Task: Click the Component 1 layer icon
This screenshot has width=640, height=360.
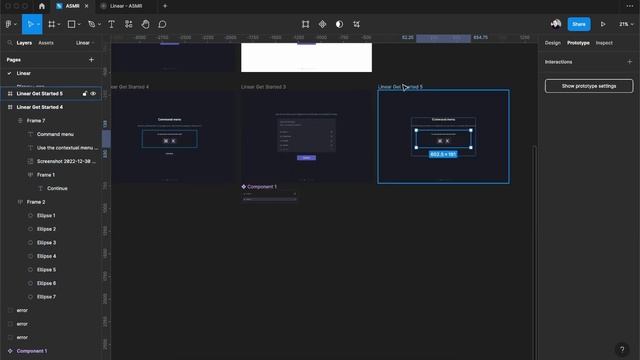Action: pos(10,351)
